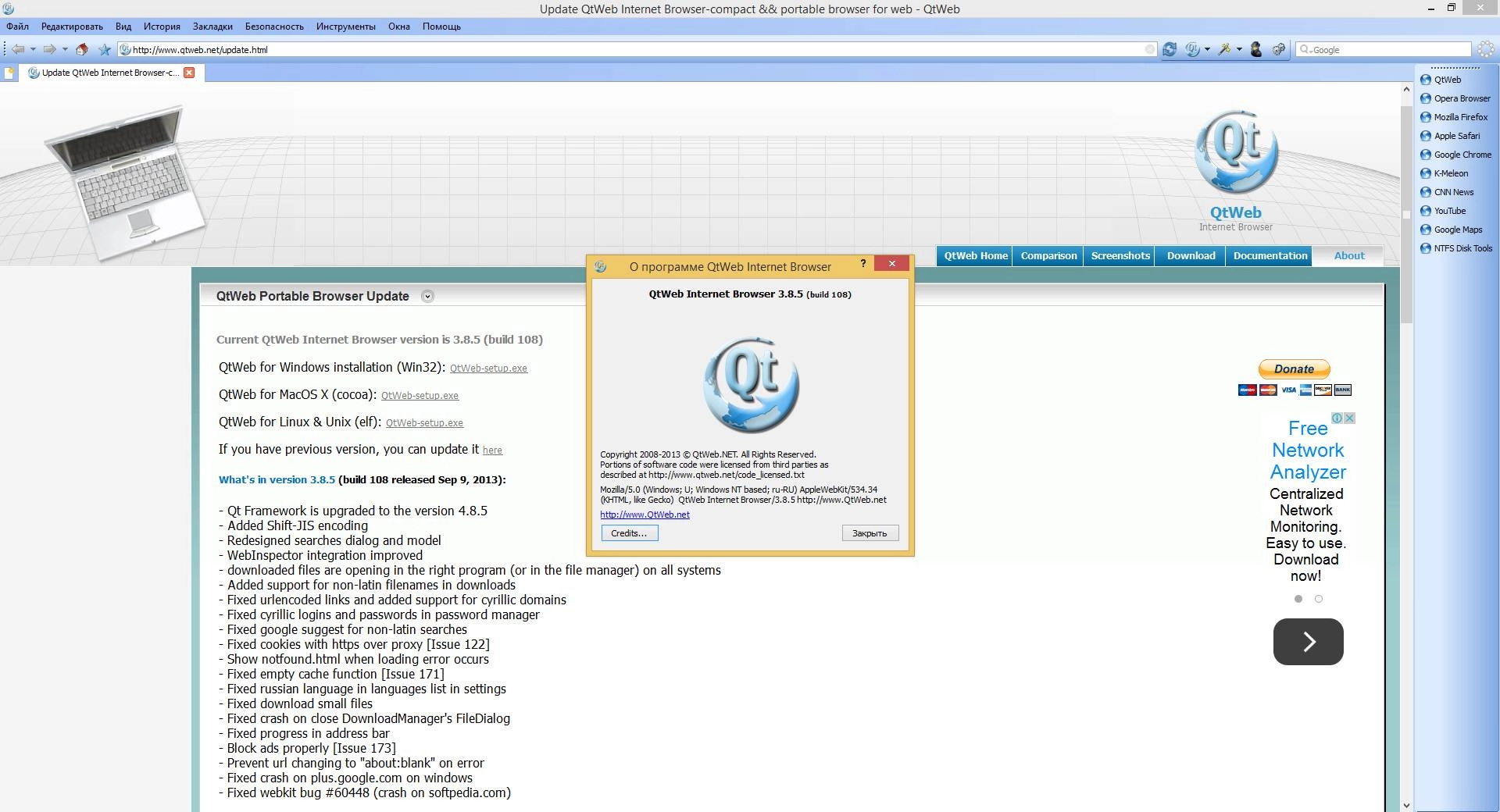The image size is (1500, 812).
Task: Go forward using the right arrow button
Action: tap(49, 49)
